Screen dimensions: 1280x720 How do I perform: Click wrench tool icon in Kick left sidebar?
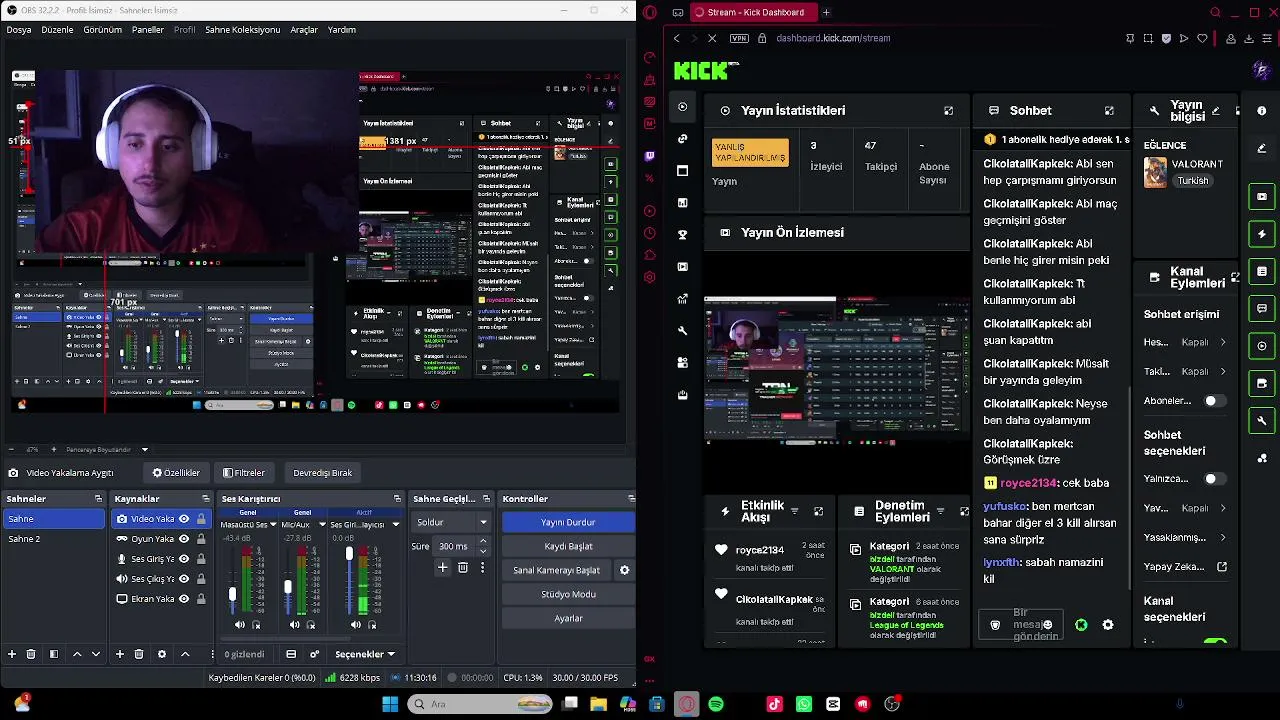(x=683, y=330)
